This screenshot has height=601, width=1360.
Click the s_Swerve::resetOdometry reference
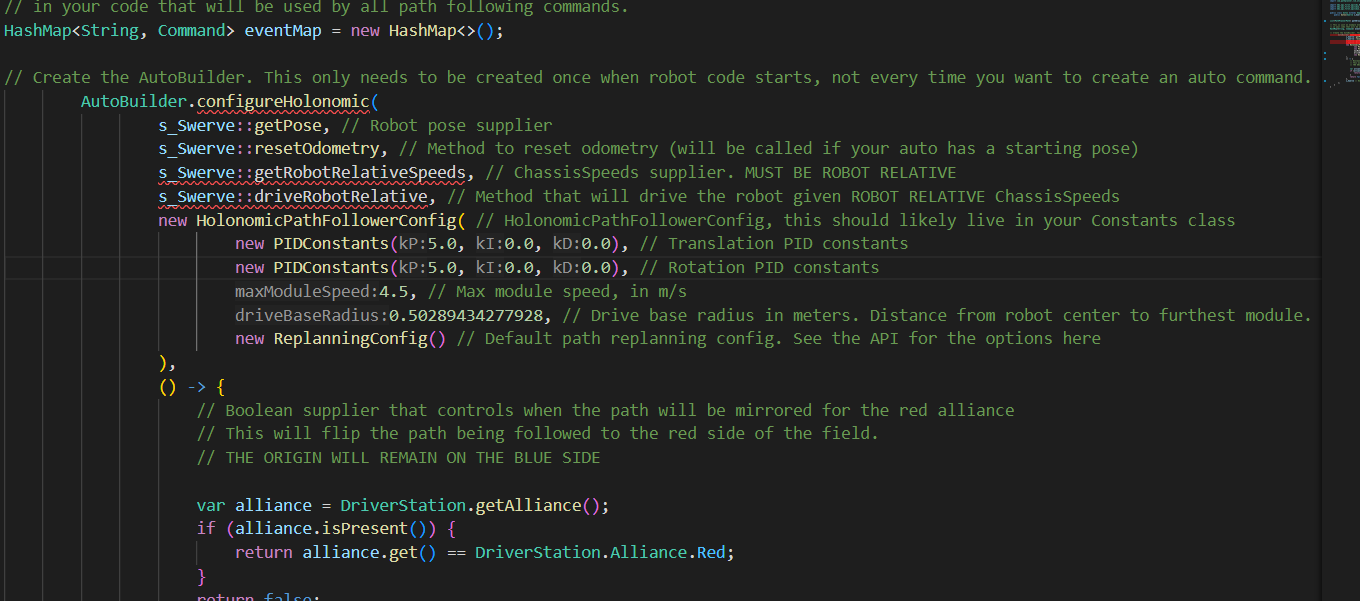[x=269, y=149]
